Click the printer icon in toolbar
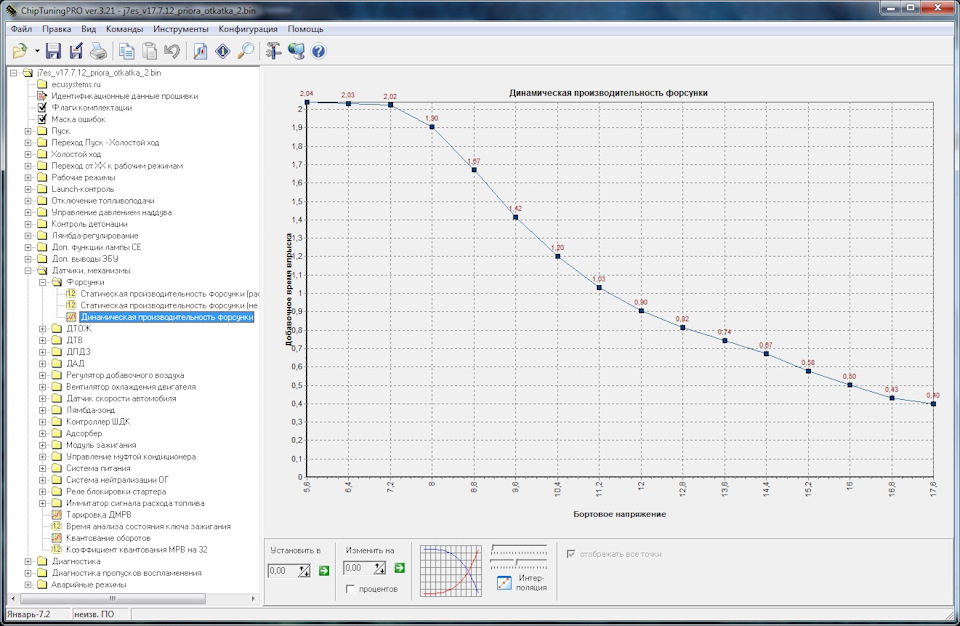The height and width of the screenshot is (626, 960). pos(98,51)
